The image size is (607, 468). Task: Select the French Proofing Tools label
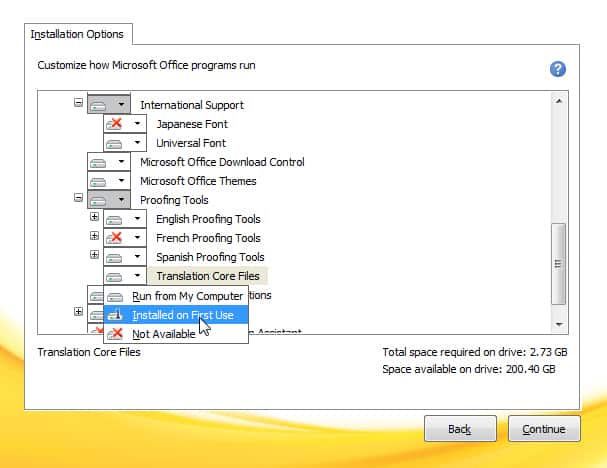coord(208,238)
